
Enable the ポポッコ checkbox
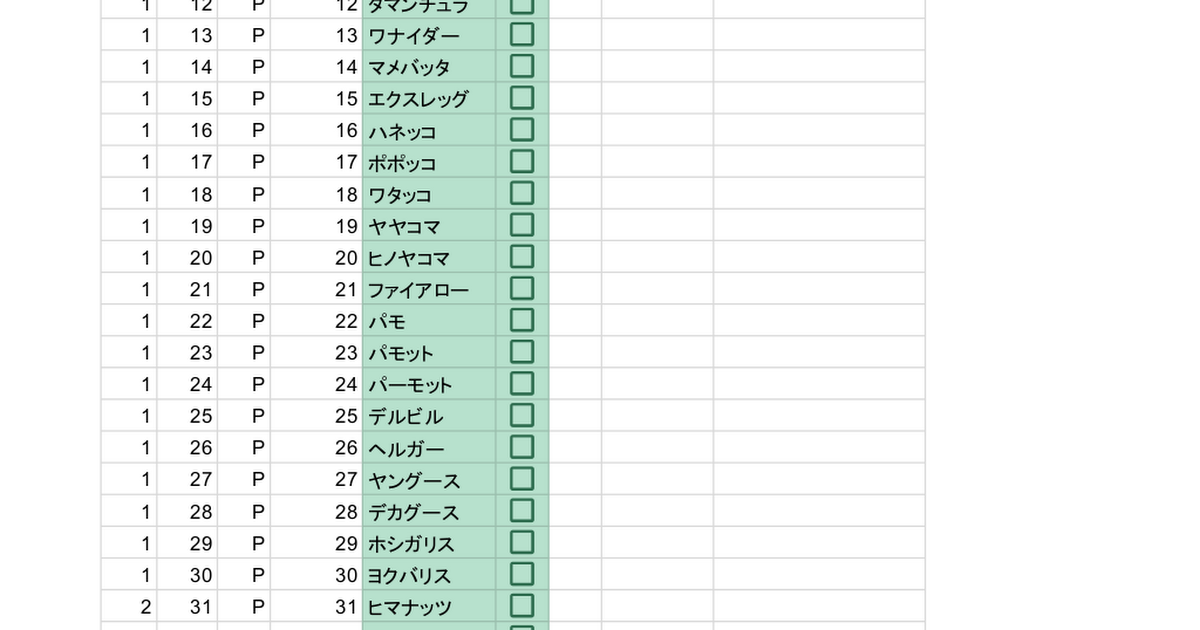[x=522, y=162]
